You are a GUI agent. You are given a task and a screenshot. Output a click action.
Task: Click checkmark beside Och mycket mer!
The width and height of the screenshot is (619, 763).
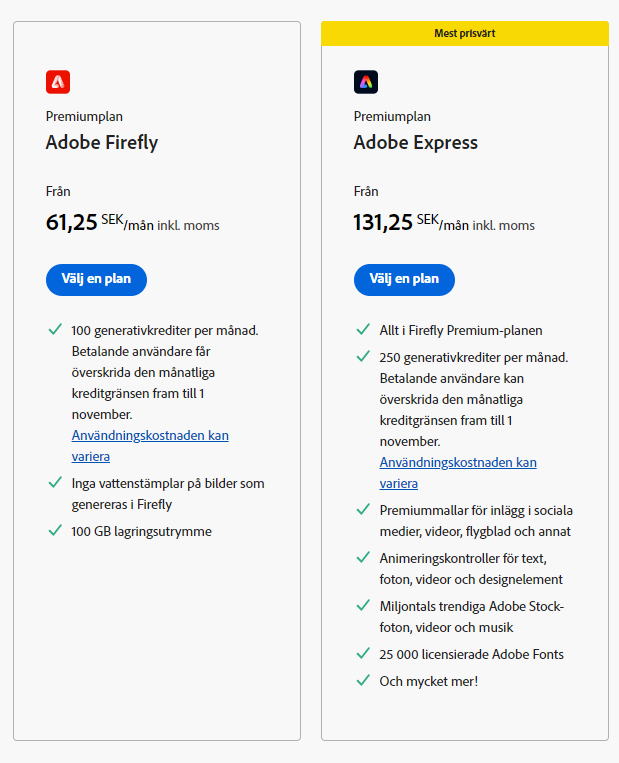pyautogui.click(x=363, y=680)
